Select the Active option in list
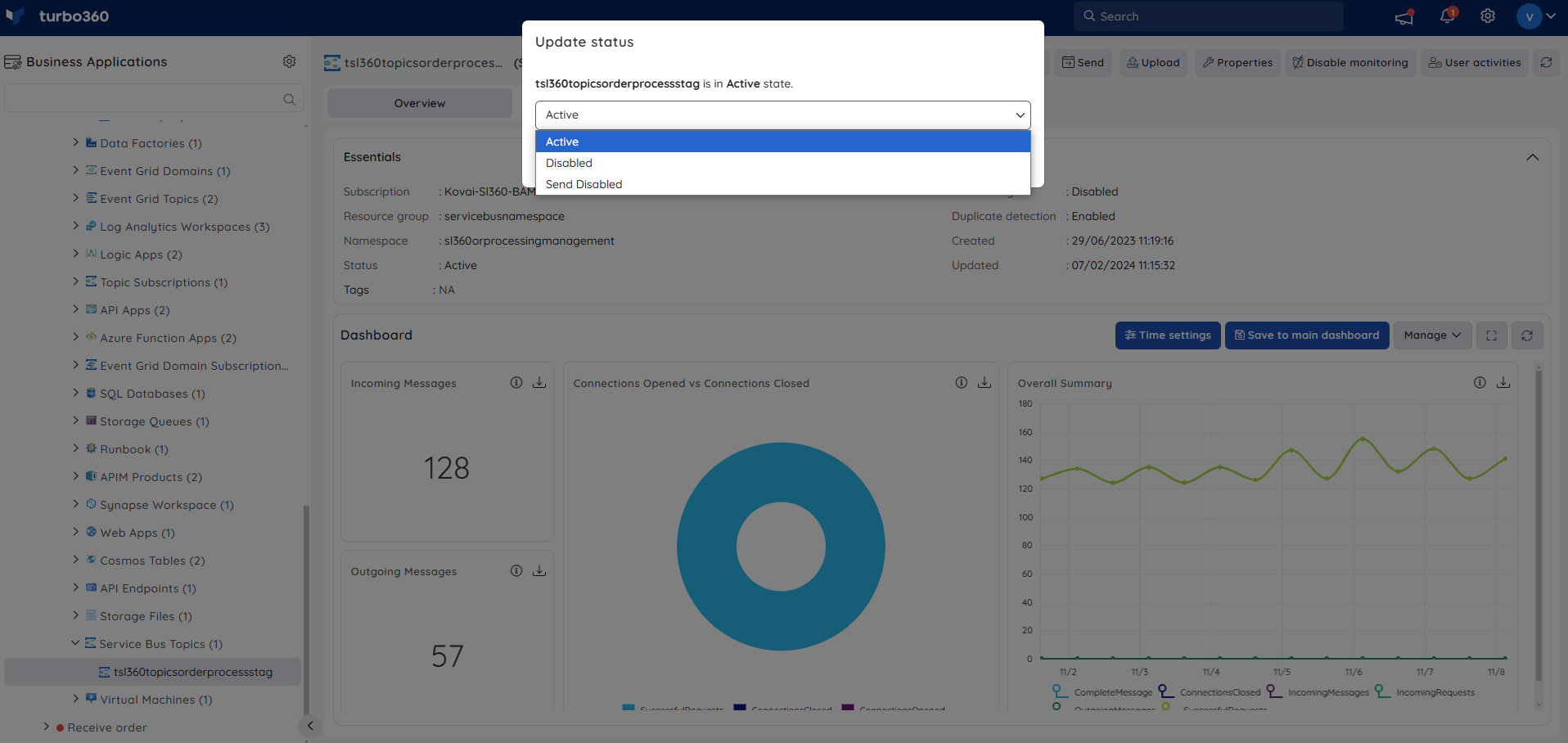The height and width of the screenshot is (743, 1568). click(x=782, y=142)
